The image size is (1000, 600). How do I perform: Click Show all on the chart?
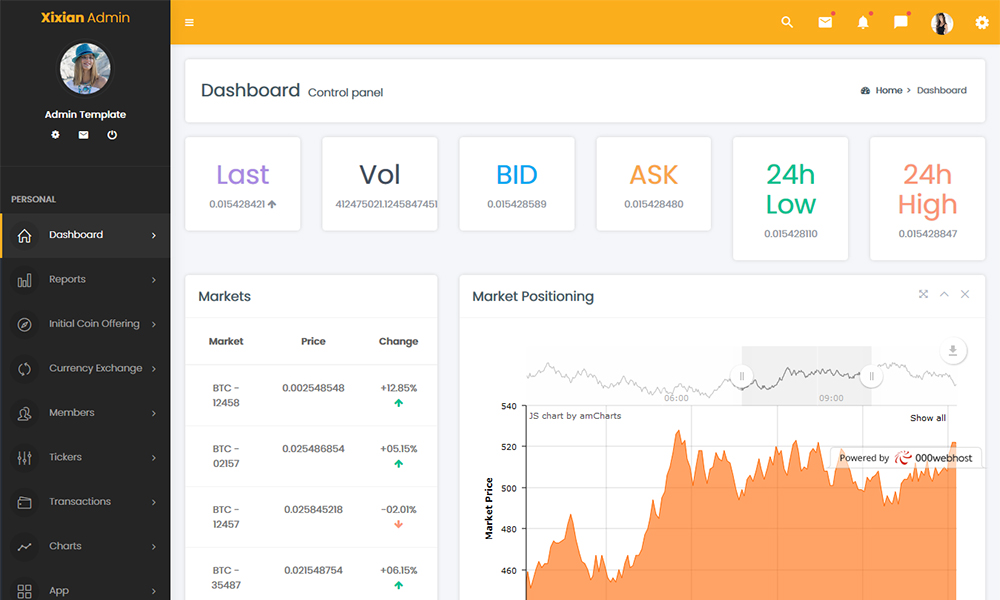[x=927, y=418]
